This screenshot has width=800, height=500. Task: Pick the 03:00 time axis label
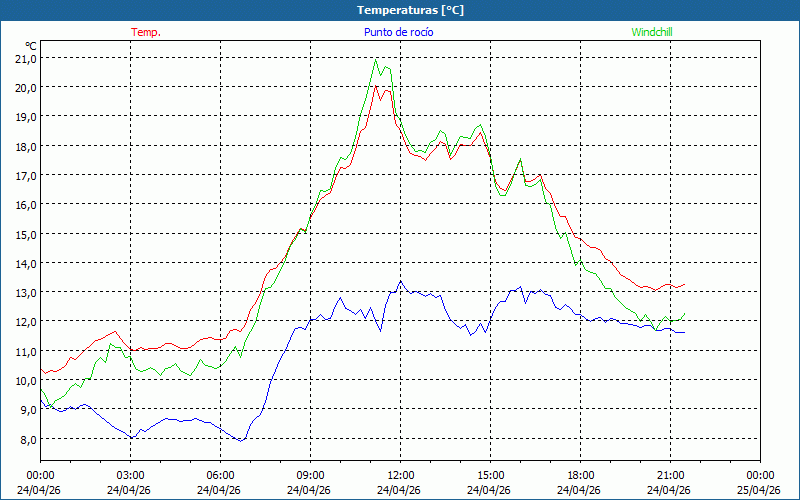[x=130, y=475]
